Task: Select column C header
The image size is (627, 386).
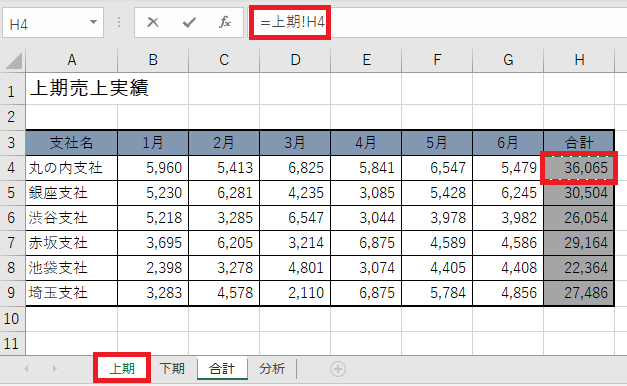Action: pos(224,60)
